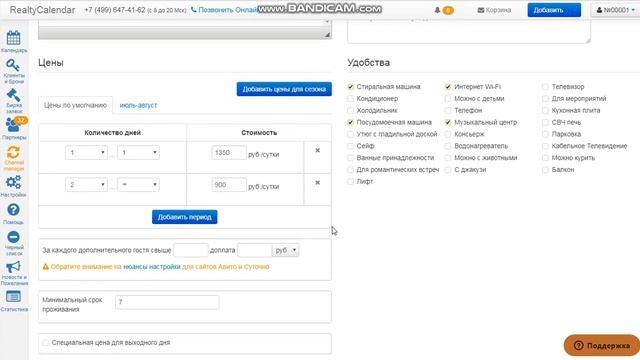This screenshot has height=360, width=640.
Task: Open the Поддержка support button
Action: 602,345
